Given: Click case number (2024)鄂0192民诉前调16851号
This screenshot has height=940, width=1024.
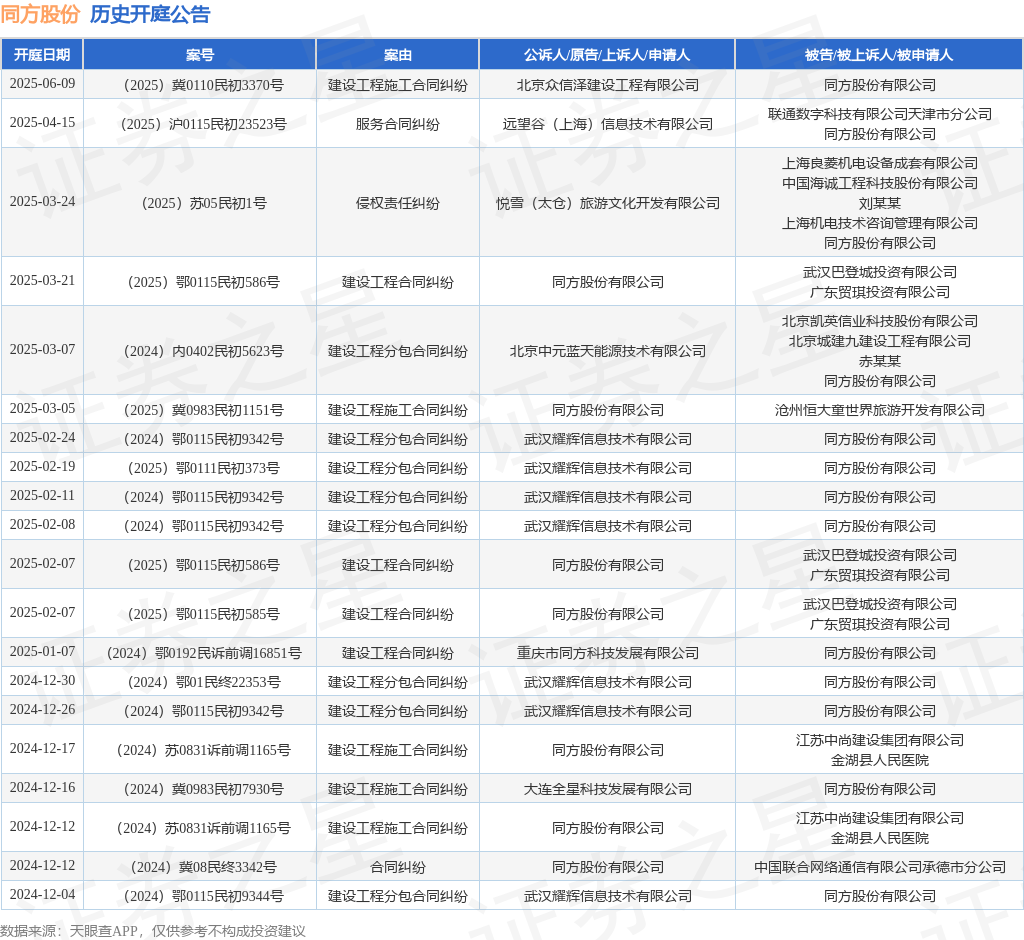Looking at the screenshot, I should 204,653.
